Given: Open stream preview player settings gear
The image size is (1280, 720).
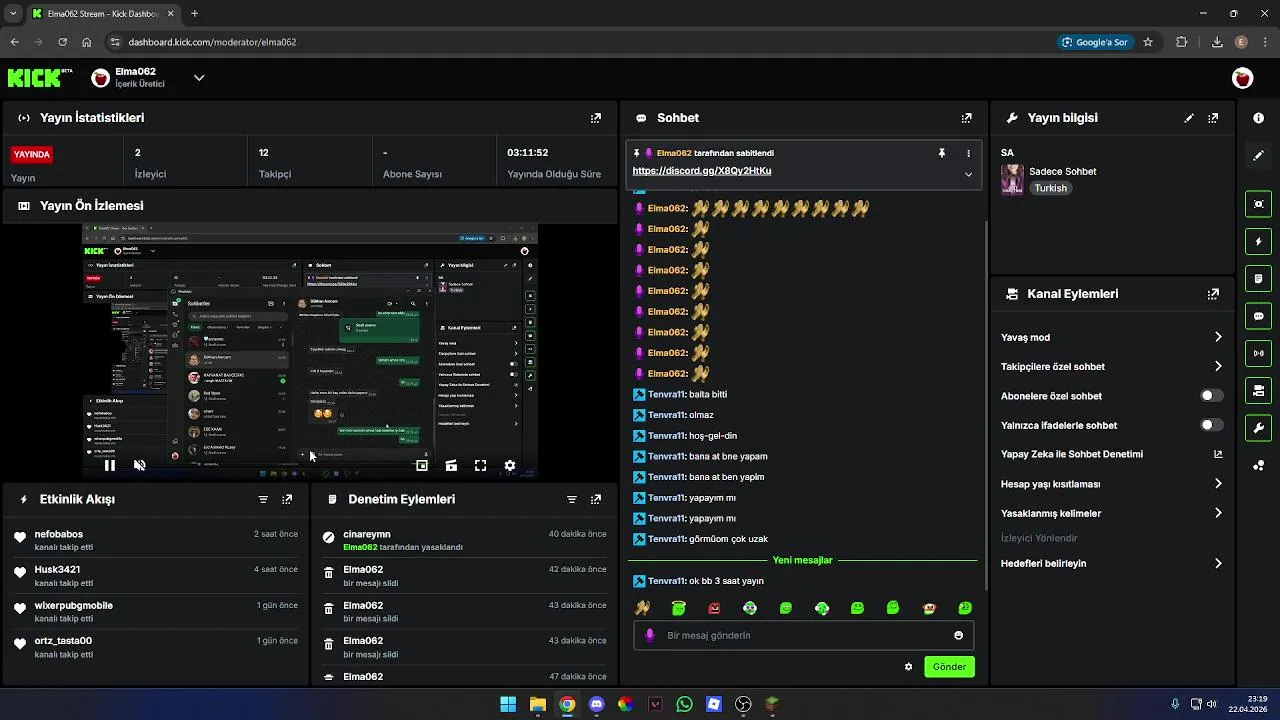Looking at the screenshot, I should (510, 465).
